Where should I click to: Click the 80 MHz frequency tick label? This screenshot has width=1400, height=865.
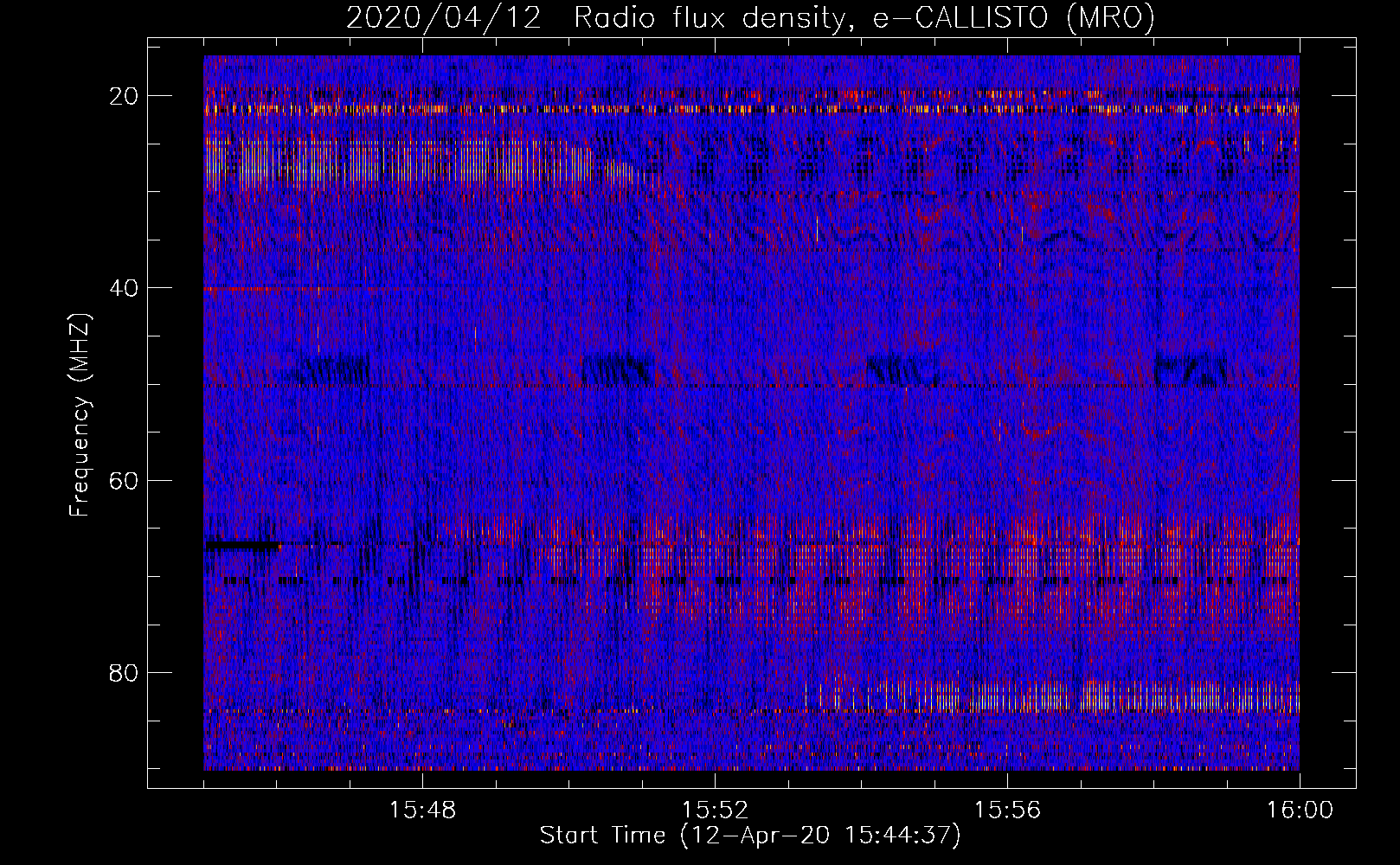pos(125,673)
